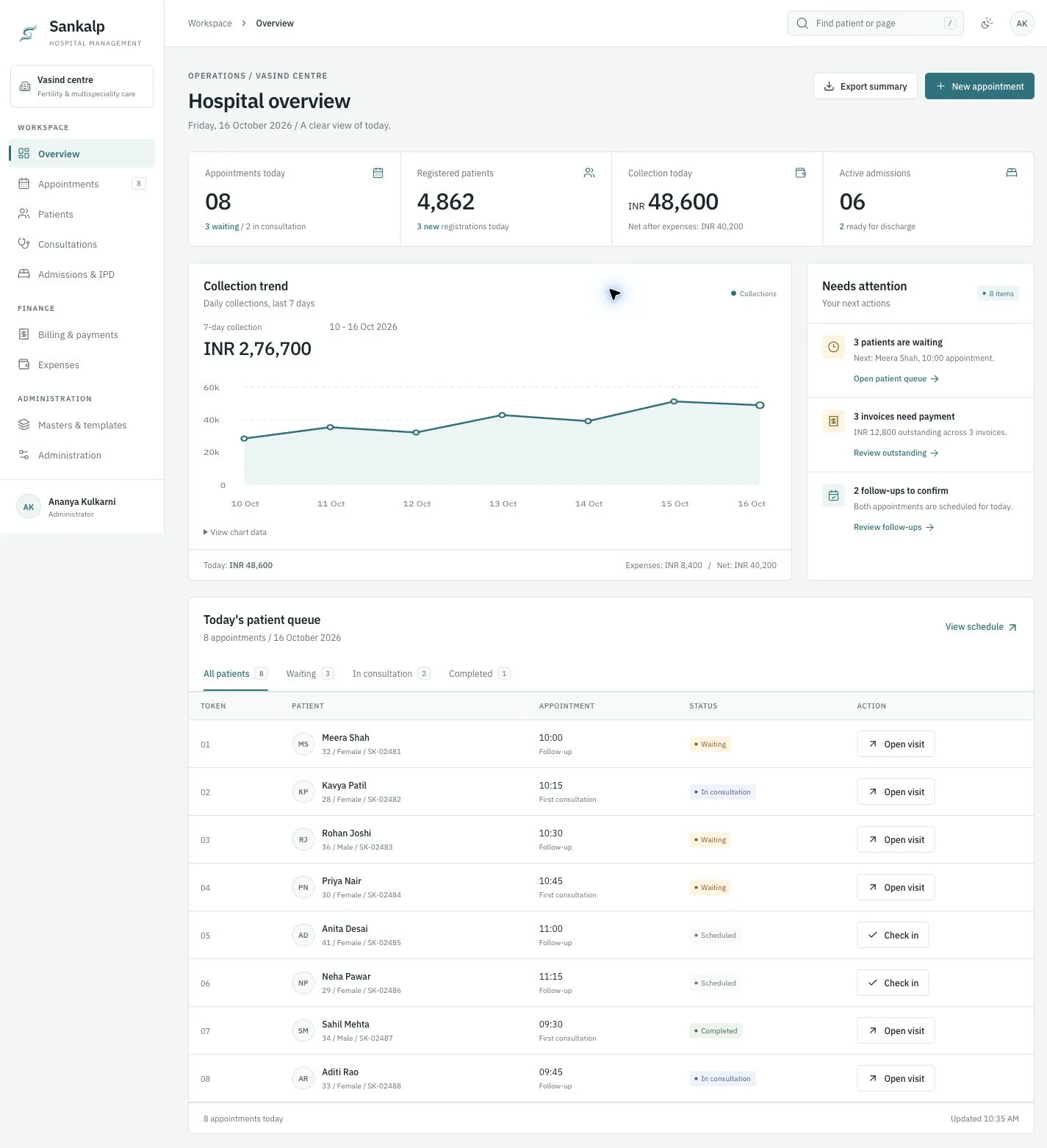Viewport: 1047px width, 1148px height.
Task: Select the 15 Oct data point on chart
Action: [x=674, y=401]
